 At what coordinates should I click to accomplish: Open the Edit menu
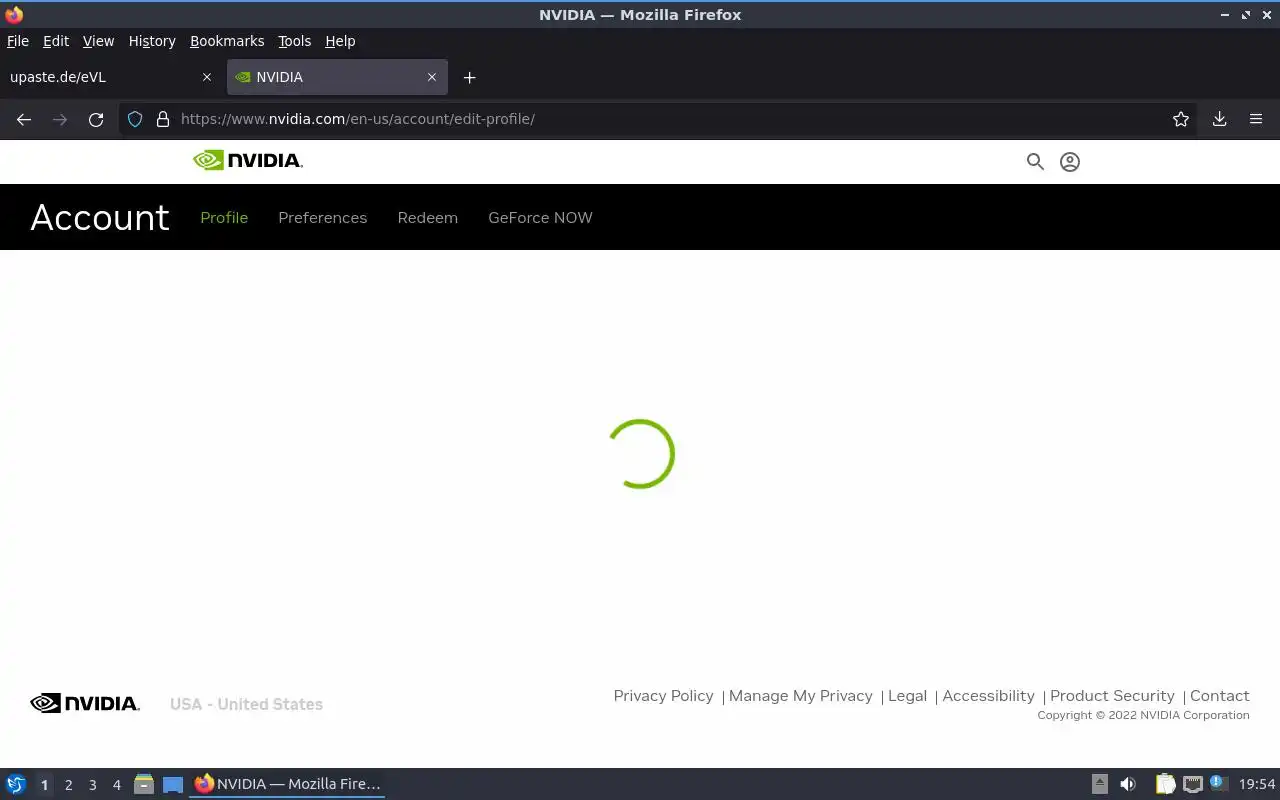[x=56, y=41]
